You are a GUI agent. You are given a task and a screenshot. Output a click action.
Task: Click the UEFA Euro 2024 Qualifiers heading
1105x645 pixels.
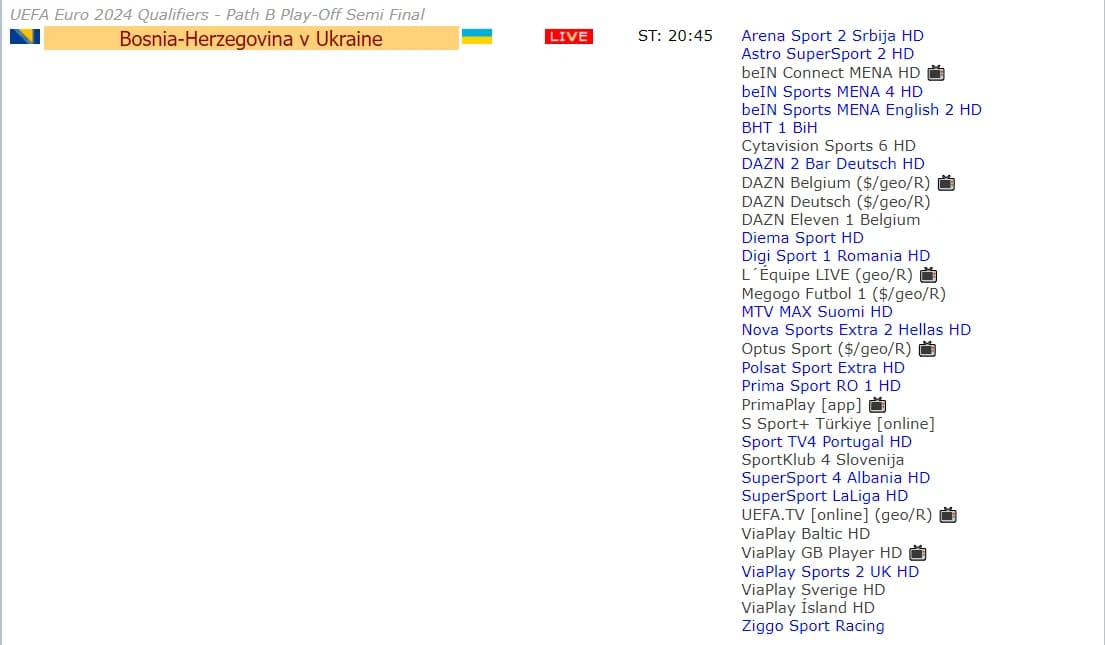217,14
